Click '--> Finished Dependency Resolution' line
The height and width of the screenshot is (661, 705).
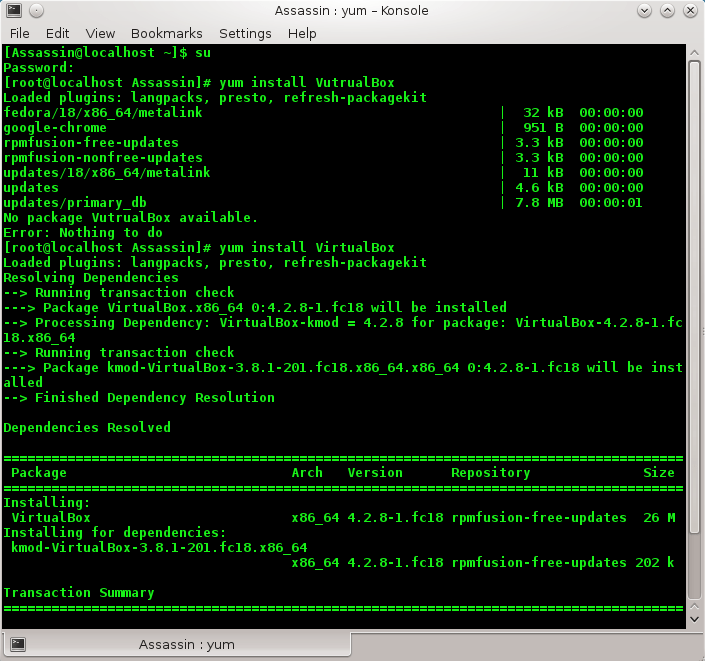pos(138,397)
